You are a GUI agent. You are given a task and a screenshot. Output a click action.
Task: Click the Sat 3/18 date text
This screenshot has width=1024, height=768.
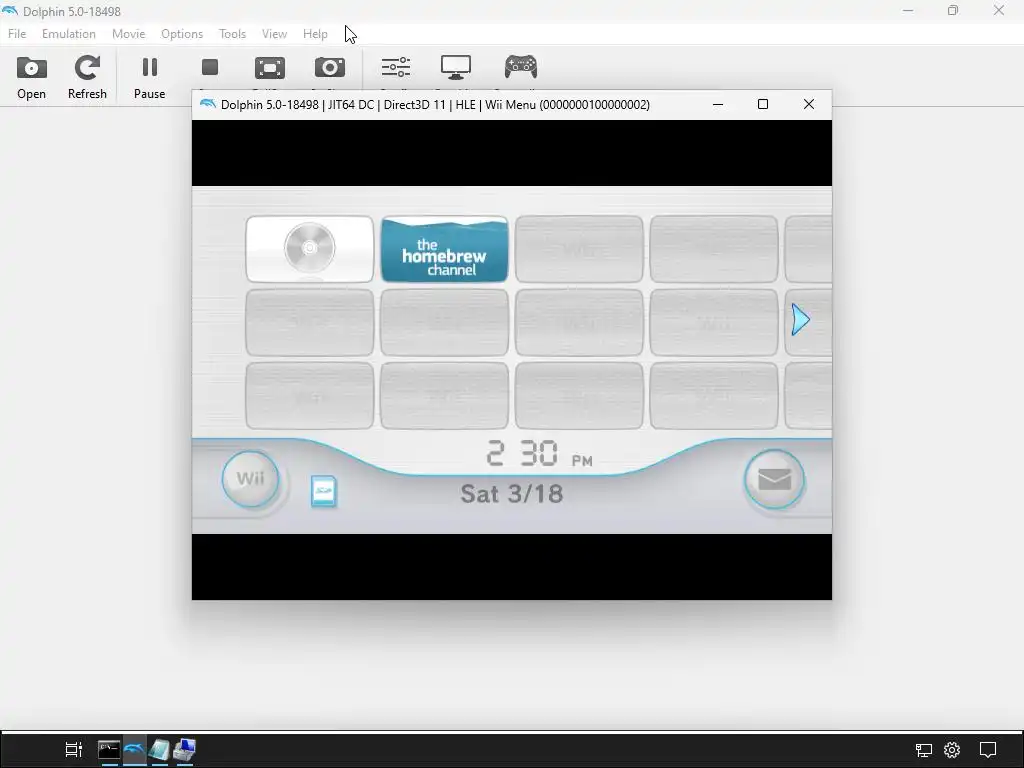coord(511,494)
